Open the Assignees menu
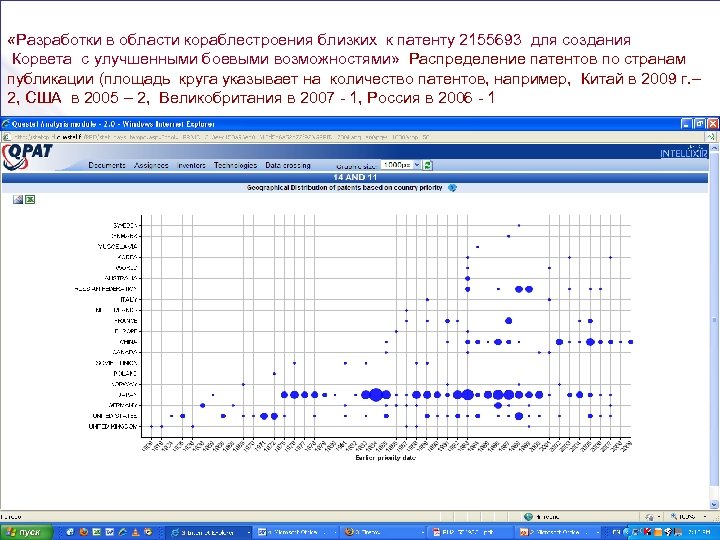The height and width of the screenshot is (540, 720). [x=151, y=165]
